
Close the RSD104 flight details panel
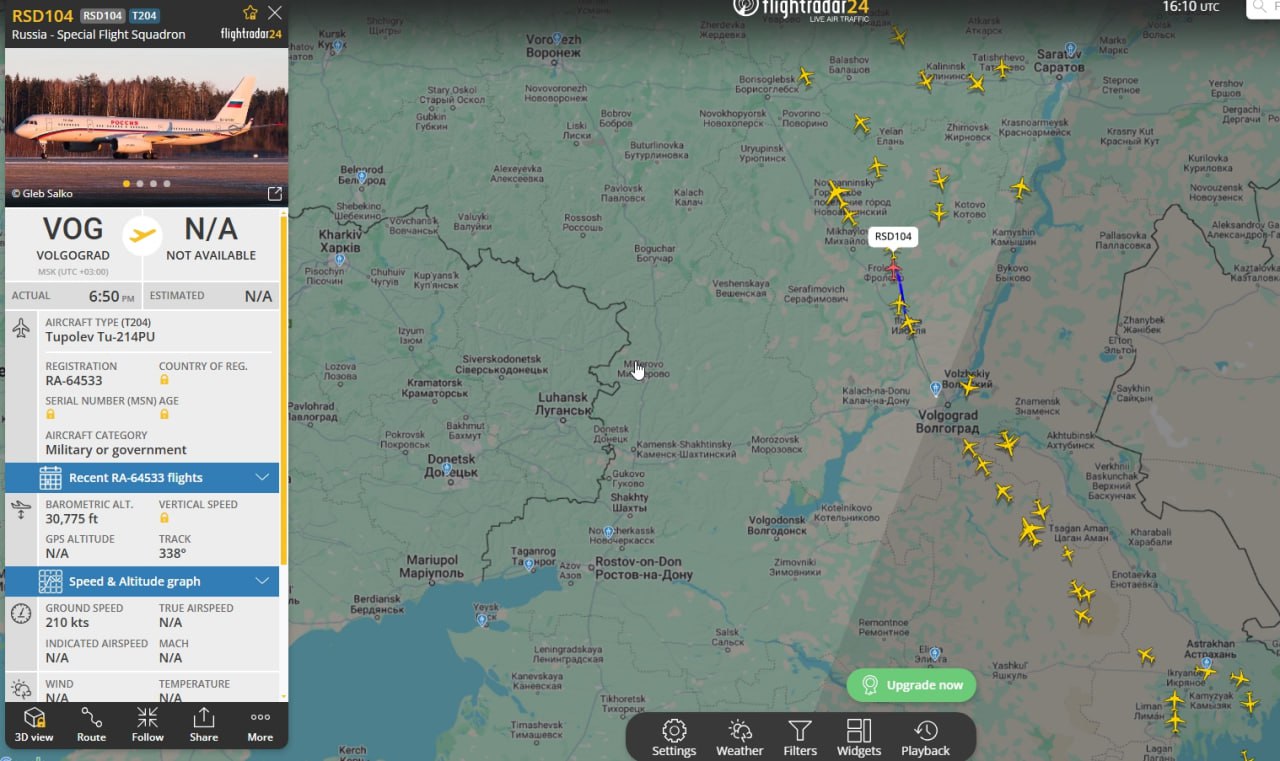[x=275, y=13]
